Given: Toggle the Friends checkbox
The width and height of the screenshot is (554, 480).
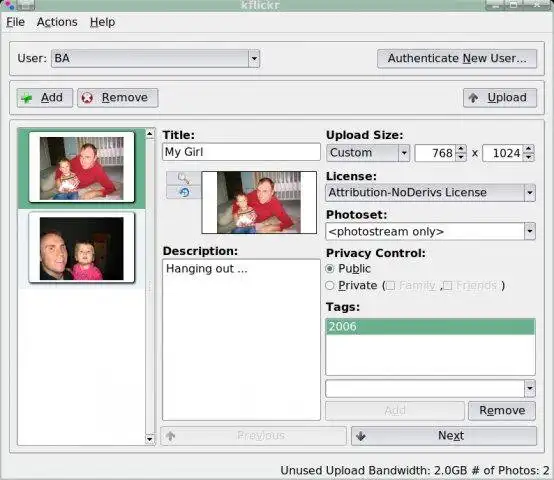Looking at the screenshot, I should click(447, 285).
